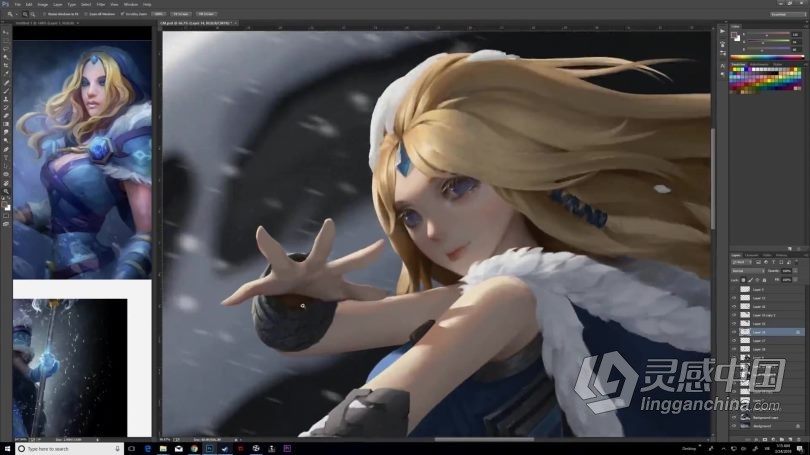Select the Path Selection tool
810x455 pixels.
tap(6, 166)
